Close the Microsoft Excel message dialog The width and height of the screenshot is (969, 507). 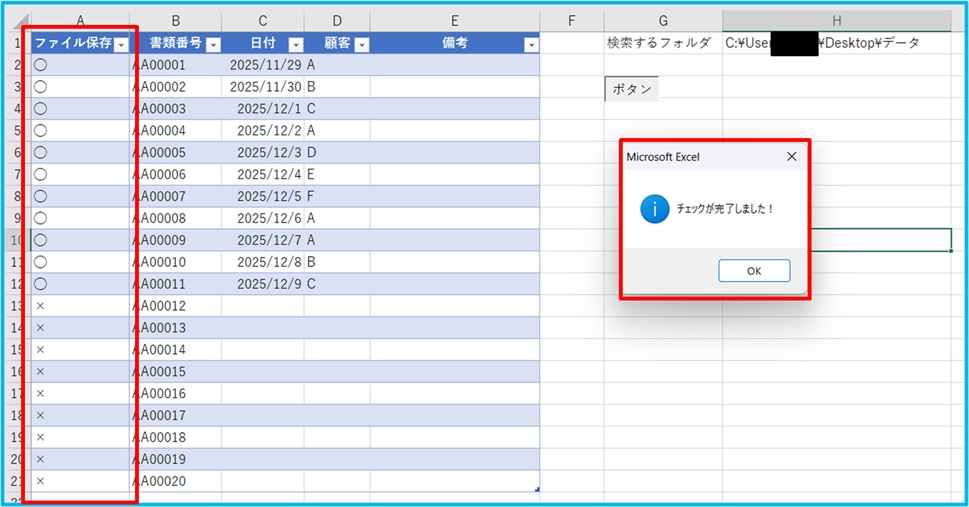(x=791, y=157)
